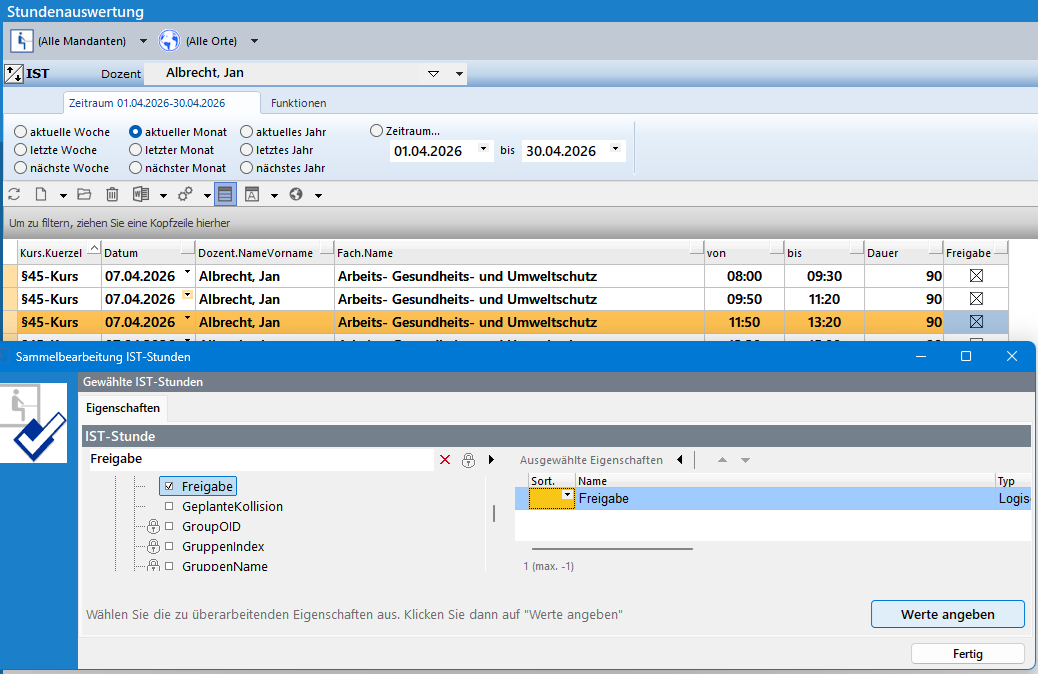Click the refresh icon in the toolbar

coord(14,194)
